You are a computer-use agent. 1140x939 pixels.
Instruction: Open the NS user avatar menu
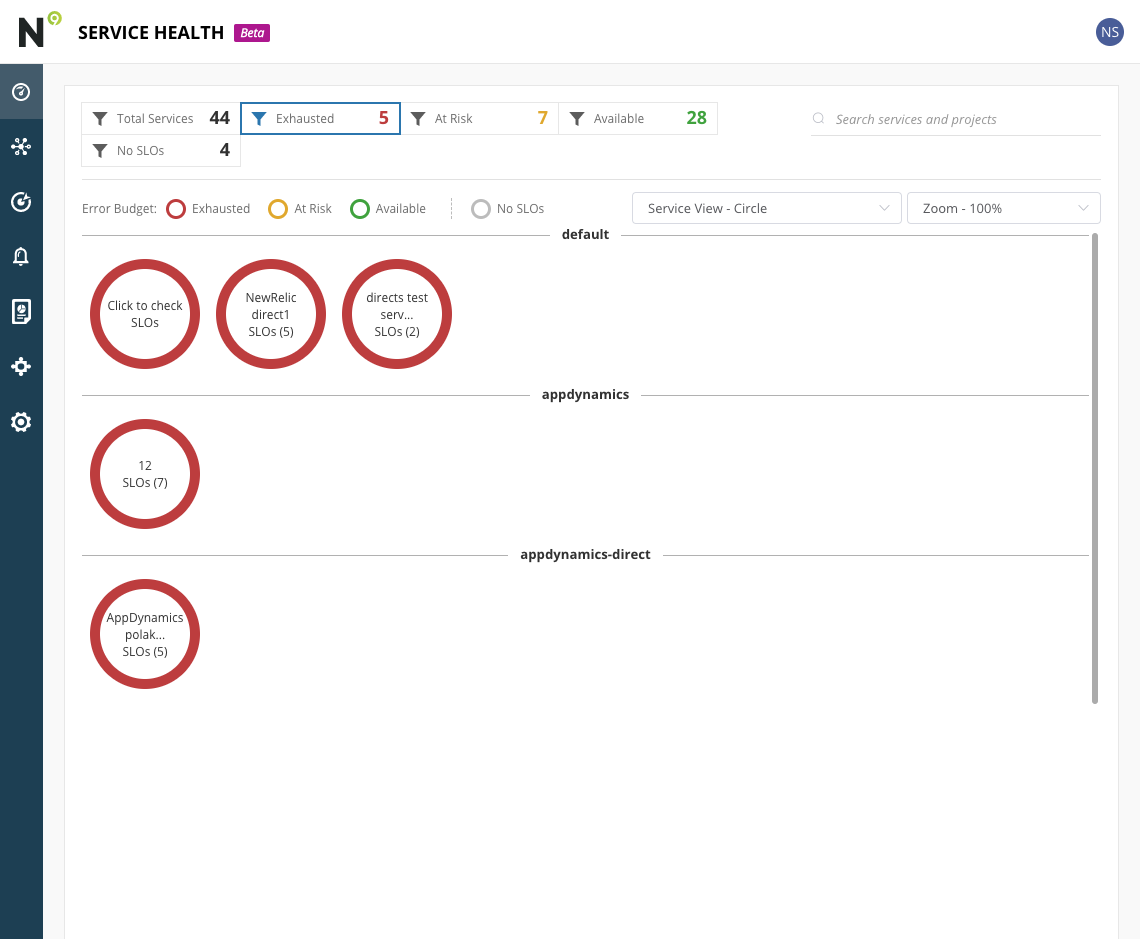point(1109,32)
